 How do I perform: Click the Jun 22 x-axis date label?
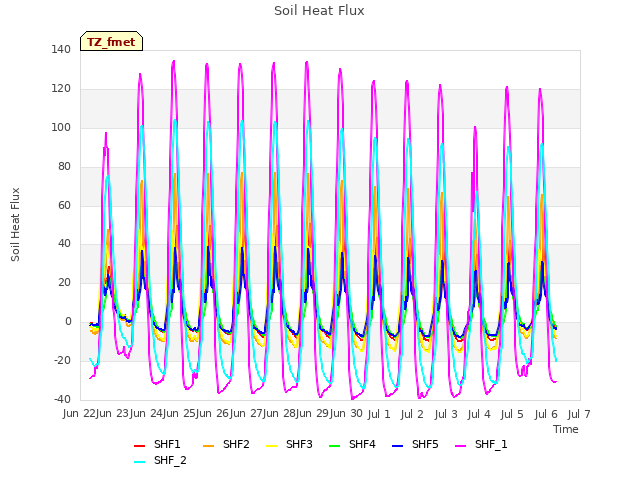coord(79,414)
